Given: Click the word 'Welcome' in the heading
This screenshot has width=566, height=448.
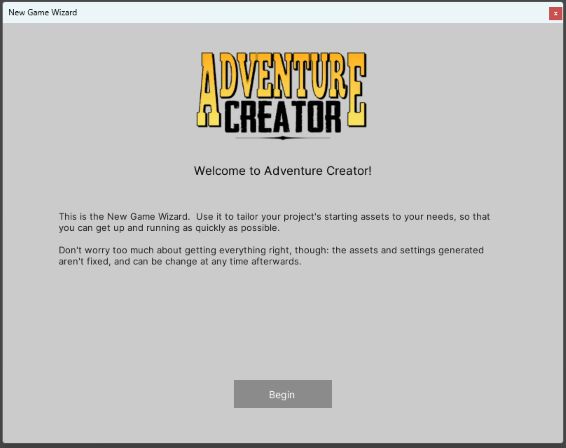Looking at the screenshot, I should (x=220, y=171).
